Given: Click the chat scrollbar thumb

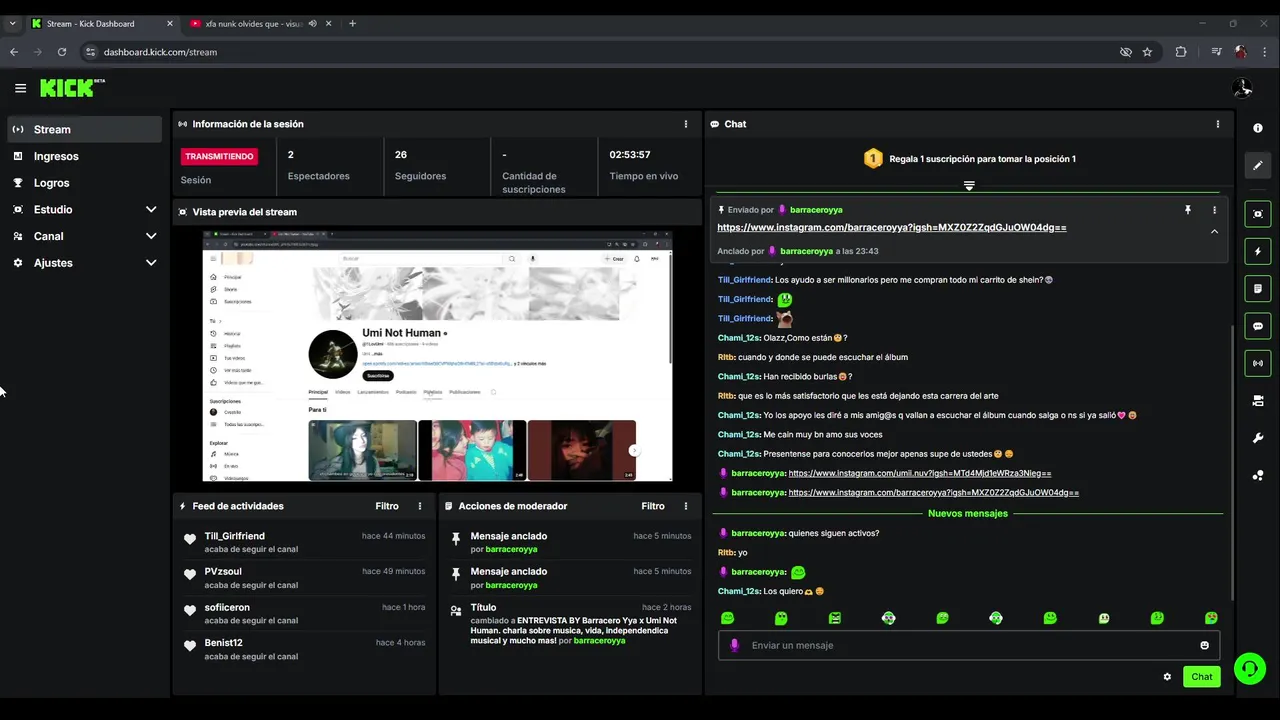Looking at the screenshot, I should (x=1232, y=462).
